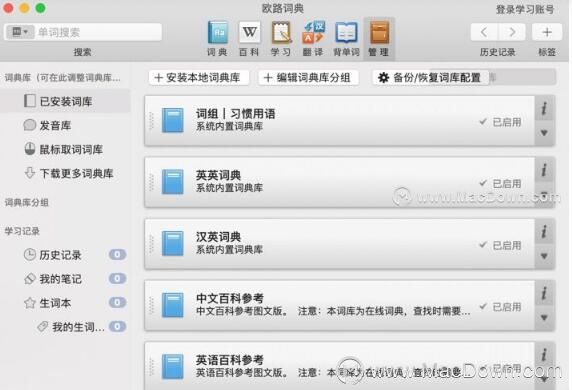Image resolution: width=572 pixels, height=390 pixels.
Task: Toggle 已启用 for 词组｜习惯用语 dictionary
Action: [x=500, y=122]
